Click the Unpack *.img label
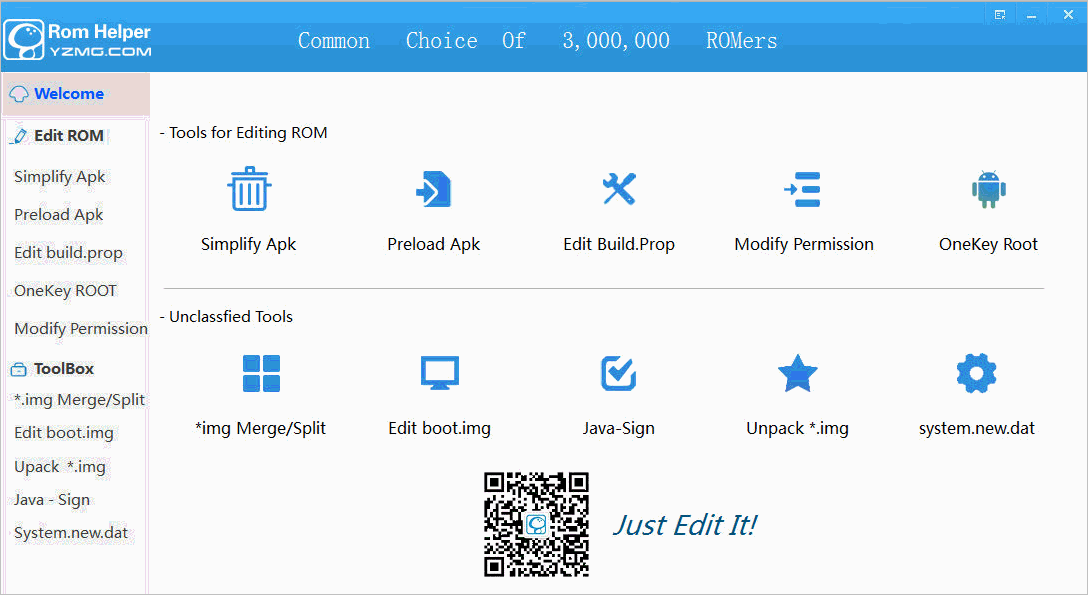 click(797, 429)
